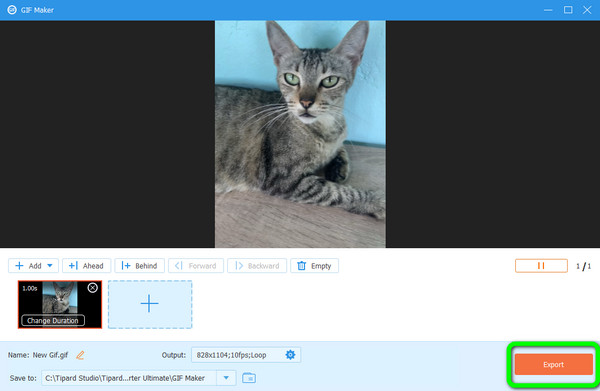Screen dimensions: 600x391
Task: Insert a frame Behind
Action: [140, 266]
